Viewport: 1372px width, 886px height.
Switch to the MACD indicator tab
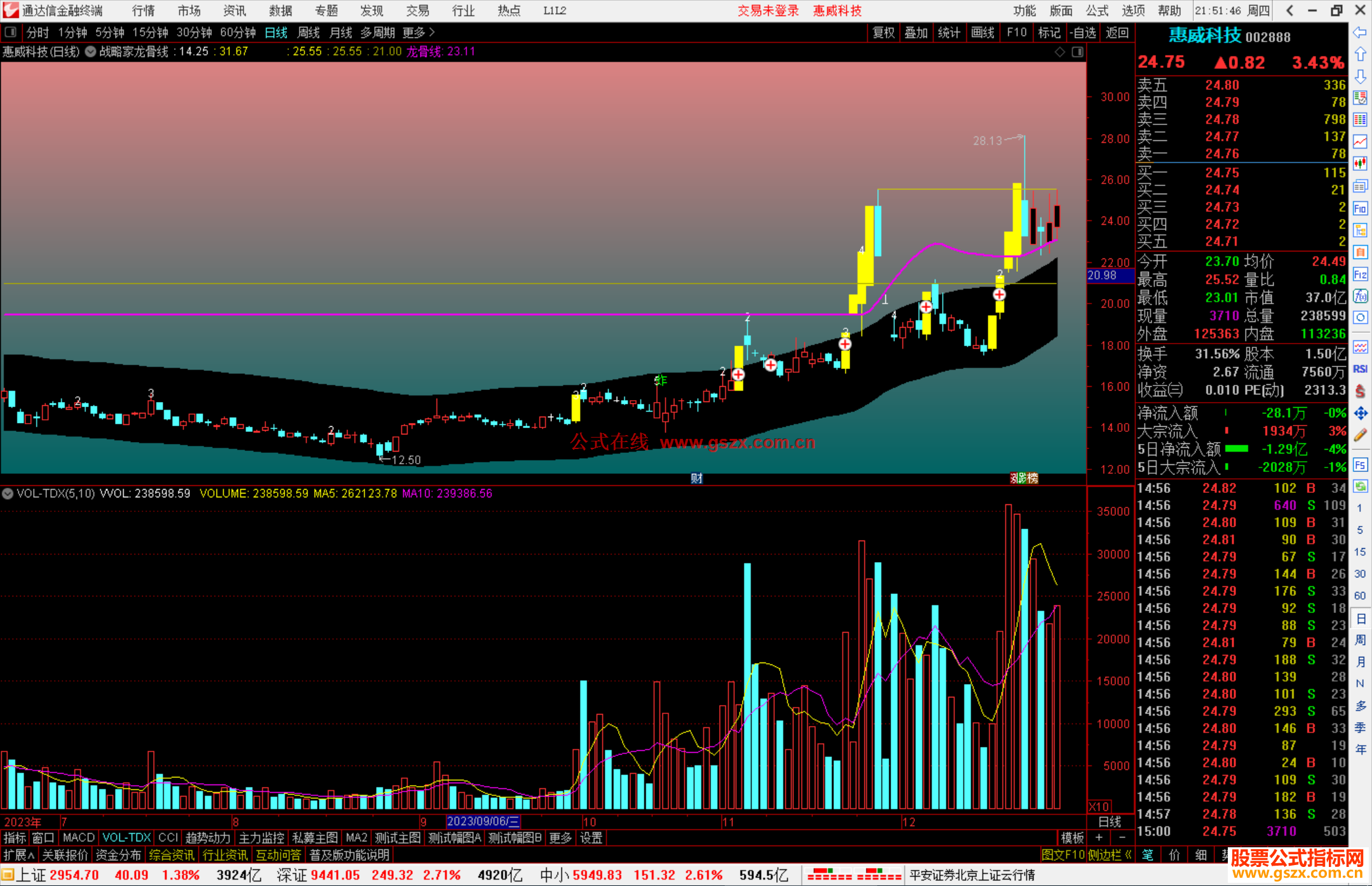(78, 838)
